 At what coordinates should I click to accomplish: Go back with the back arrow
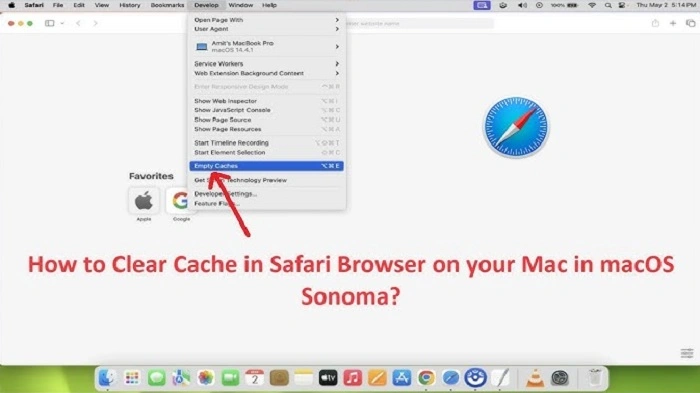[x=78, y=23]
